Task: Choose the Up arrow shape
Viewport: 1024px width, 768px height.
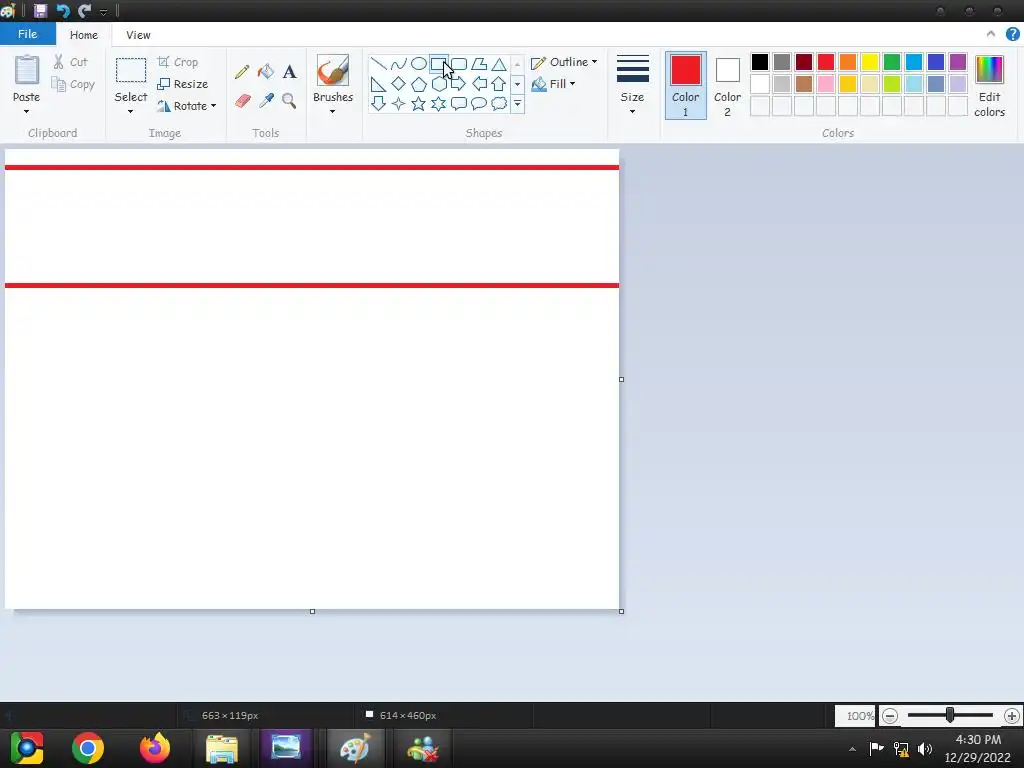Action: pos(499,84)
